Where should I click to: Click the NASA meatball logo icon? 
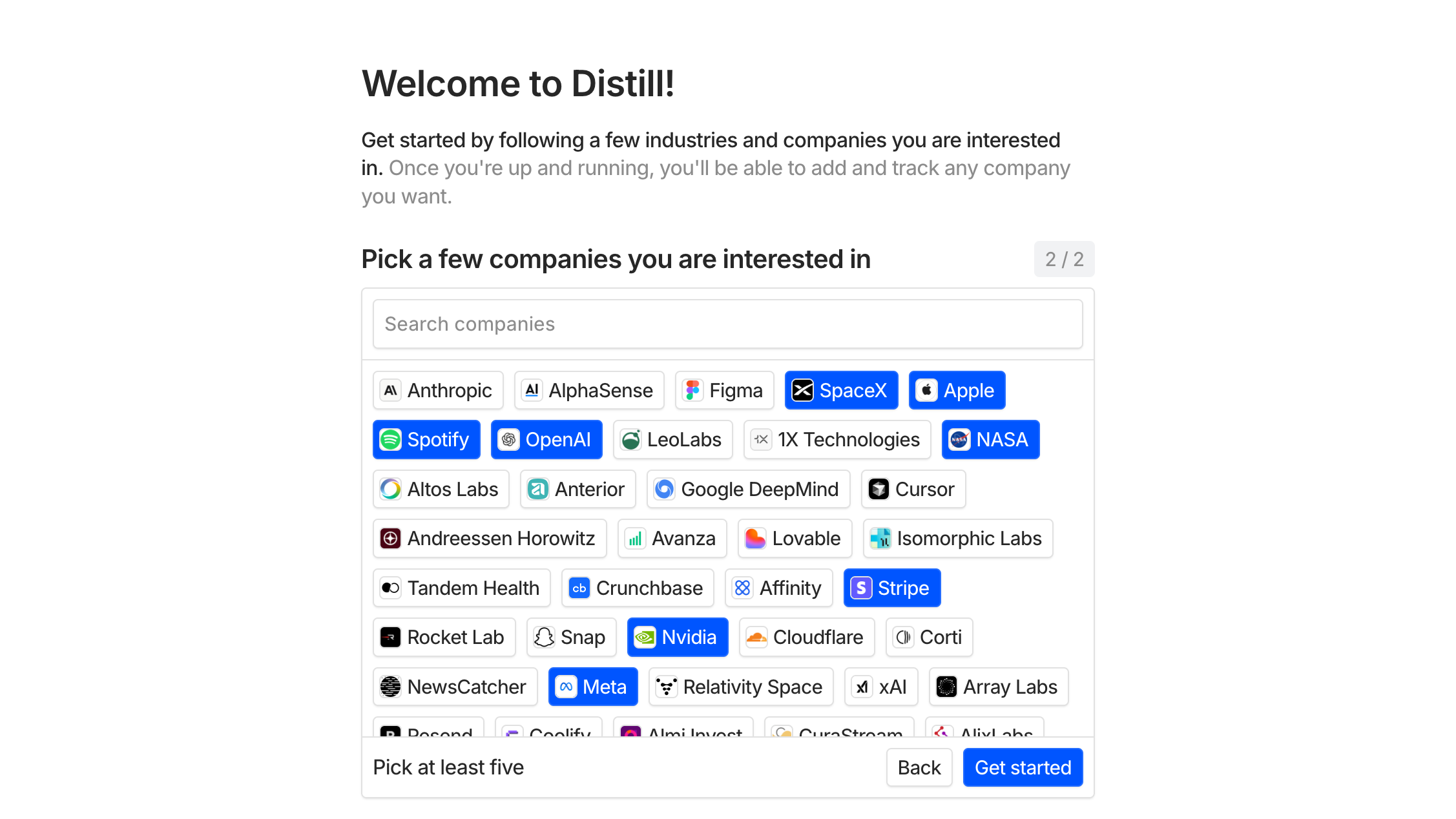(961, 439)
